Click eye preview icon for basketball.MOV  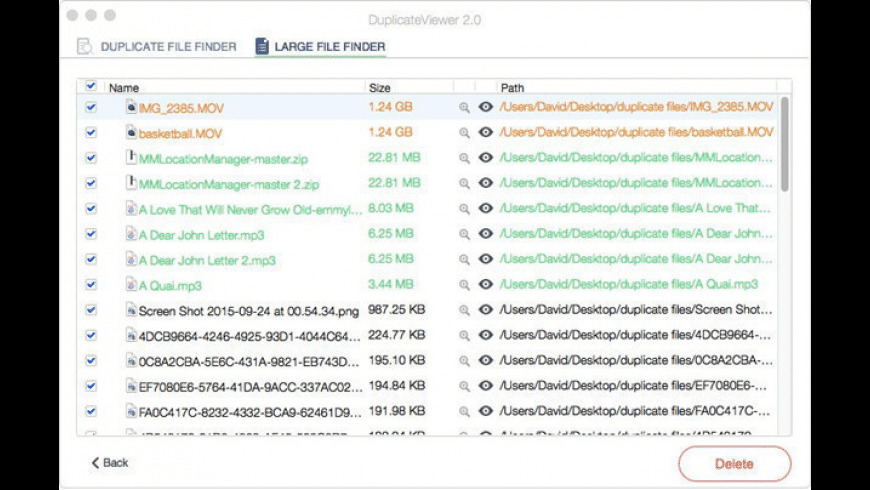(x=486, y=132)
